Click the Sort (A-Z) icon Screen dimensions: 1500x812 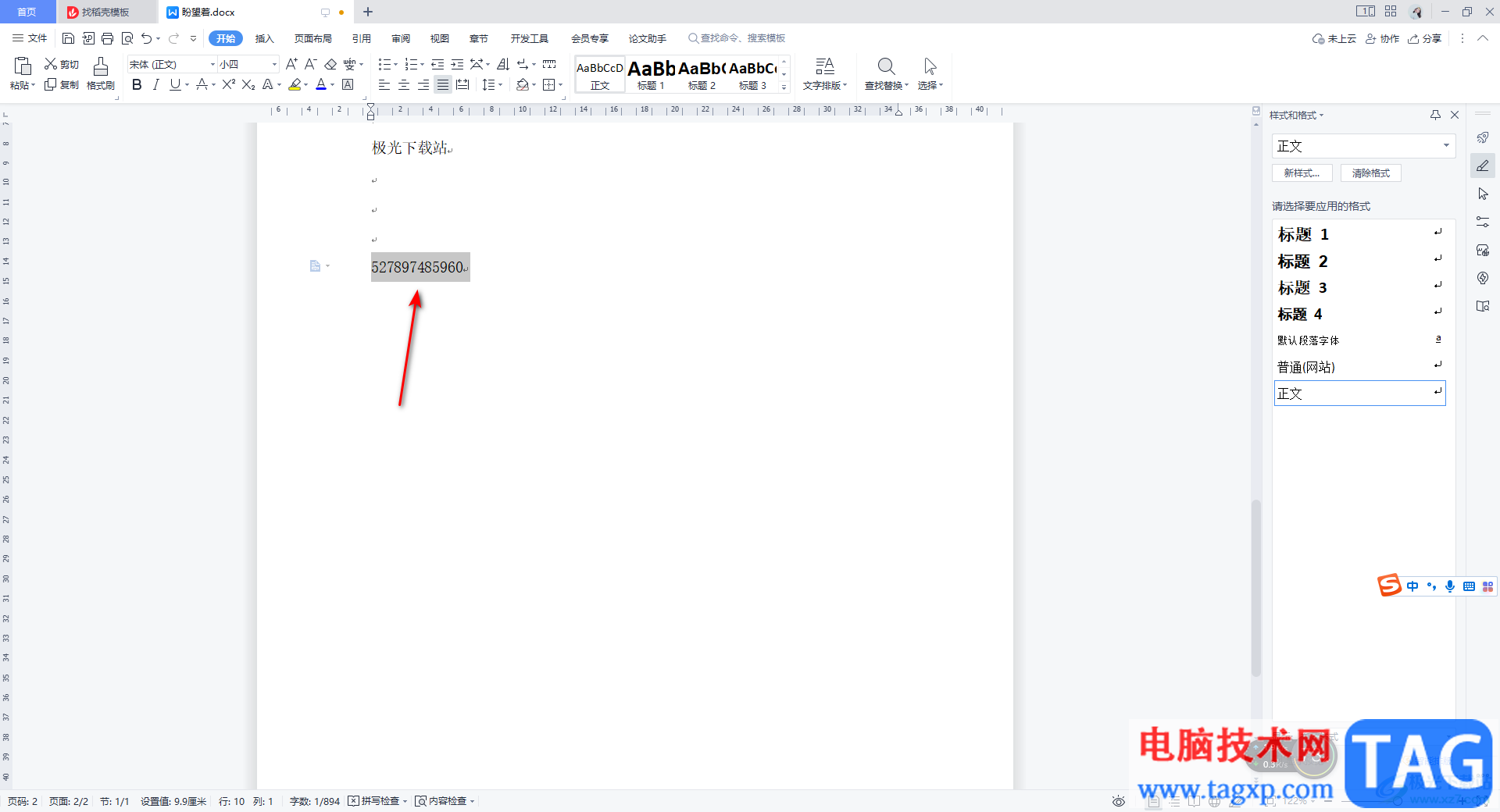(x=502, y=64)
